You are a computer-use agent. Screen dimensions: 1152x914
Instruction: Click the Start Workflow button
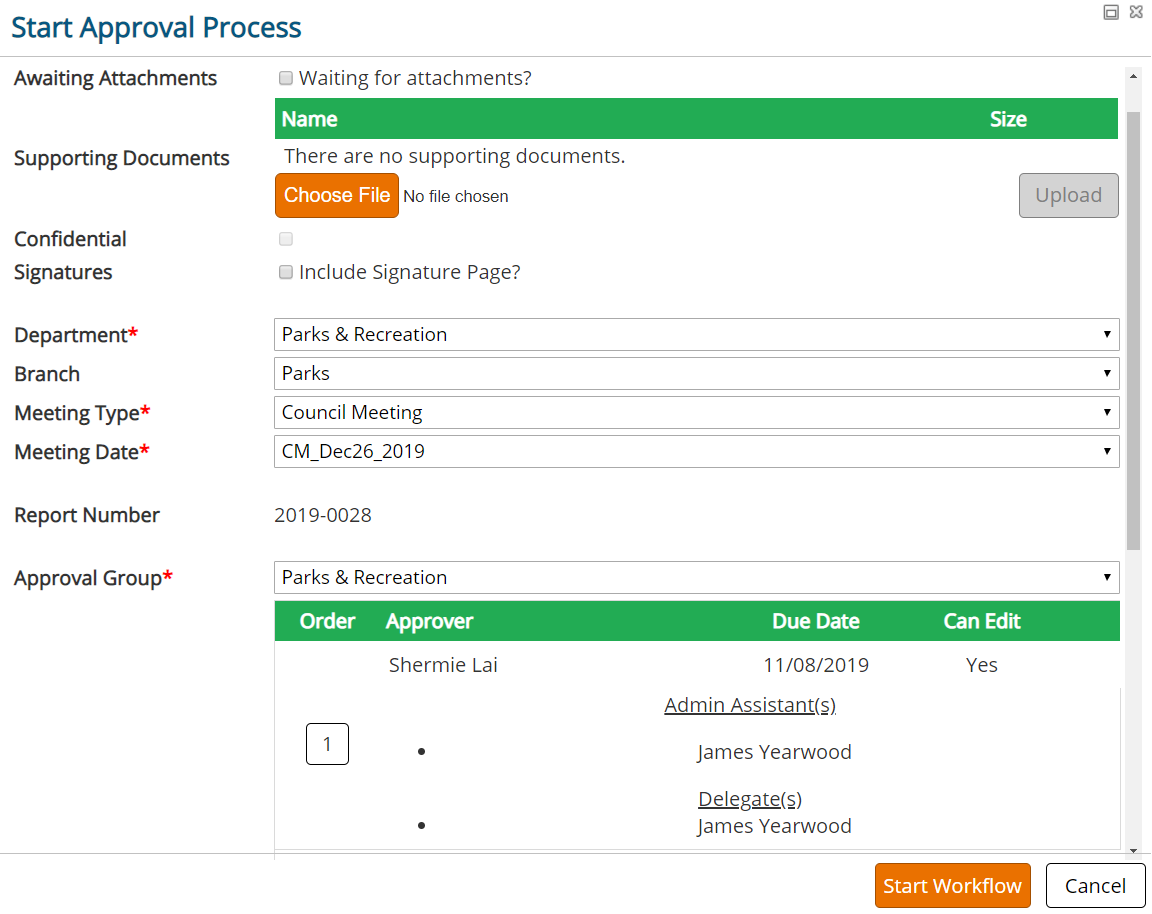952,885
